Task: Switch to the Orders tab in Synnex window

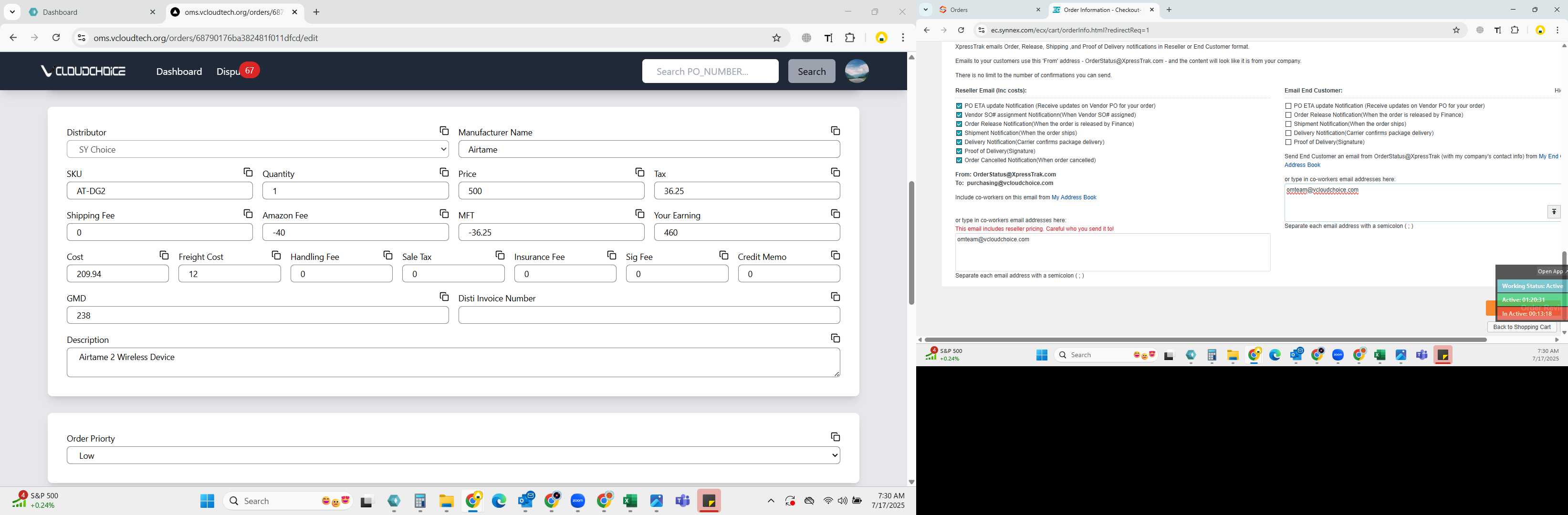Action: 990,10
